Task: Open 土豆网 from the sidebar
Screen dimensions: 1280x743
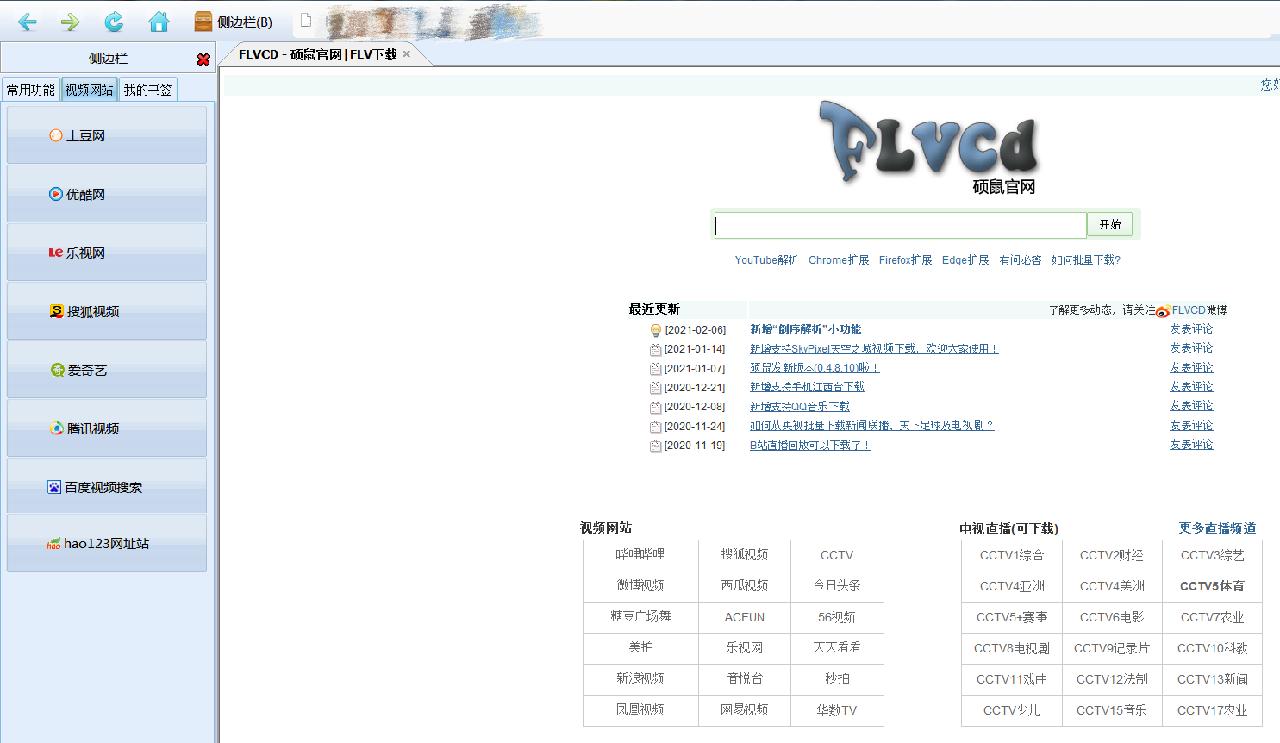Action: pos(107,134)
